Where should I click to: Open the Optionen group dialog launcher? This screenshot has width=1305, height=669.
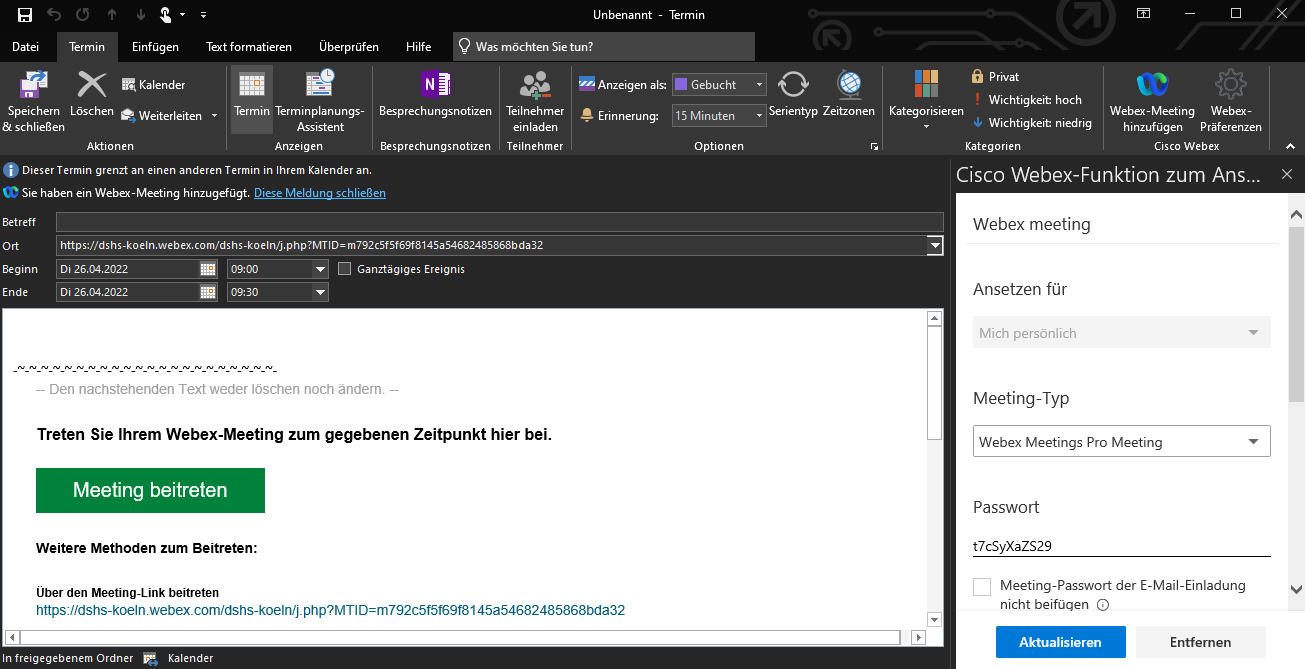tap(874, 147)
